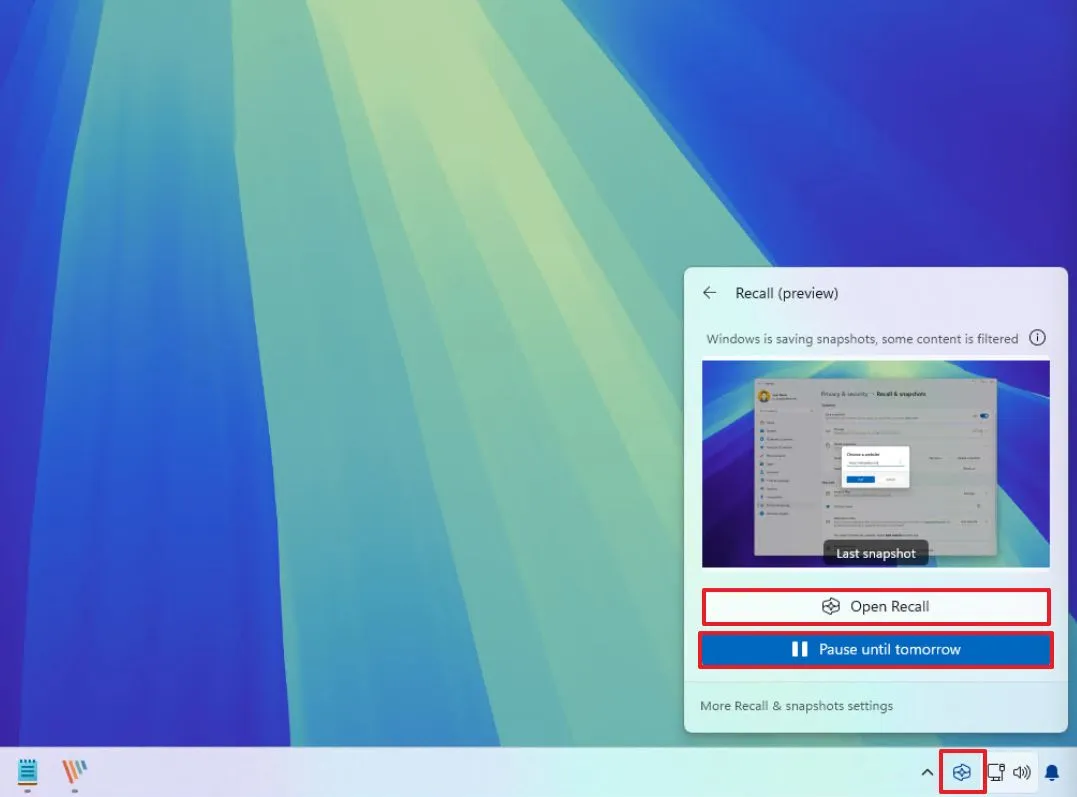Click the Recall cube icon inside Open Recall
Viewport: 1077px width, 797px height.
coord(830,606)
